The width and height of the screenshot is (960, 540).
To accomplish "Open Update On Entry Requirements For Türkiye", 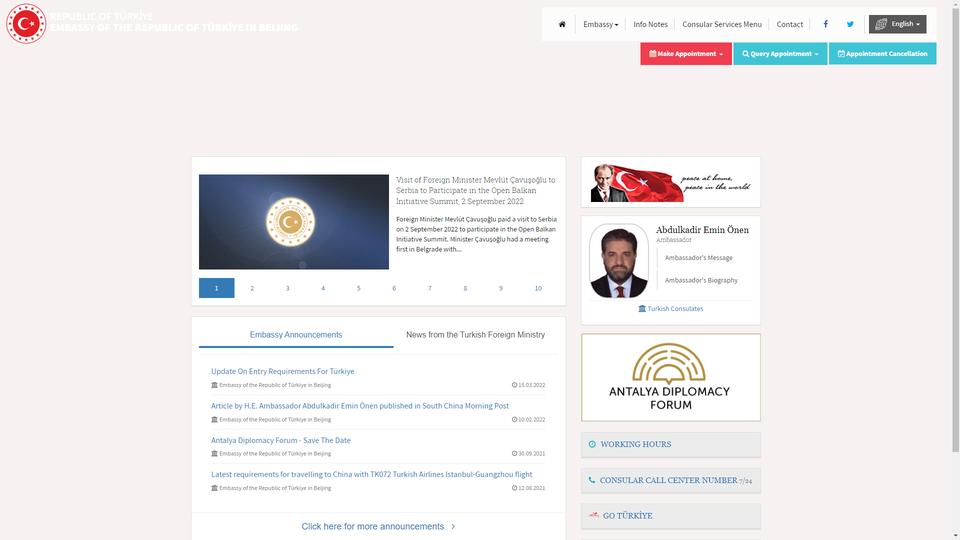I will click(x=282, y=371).
